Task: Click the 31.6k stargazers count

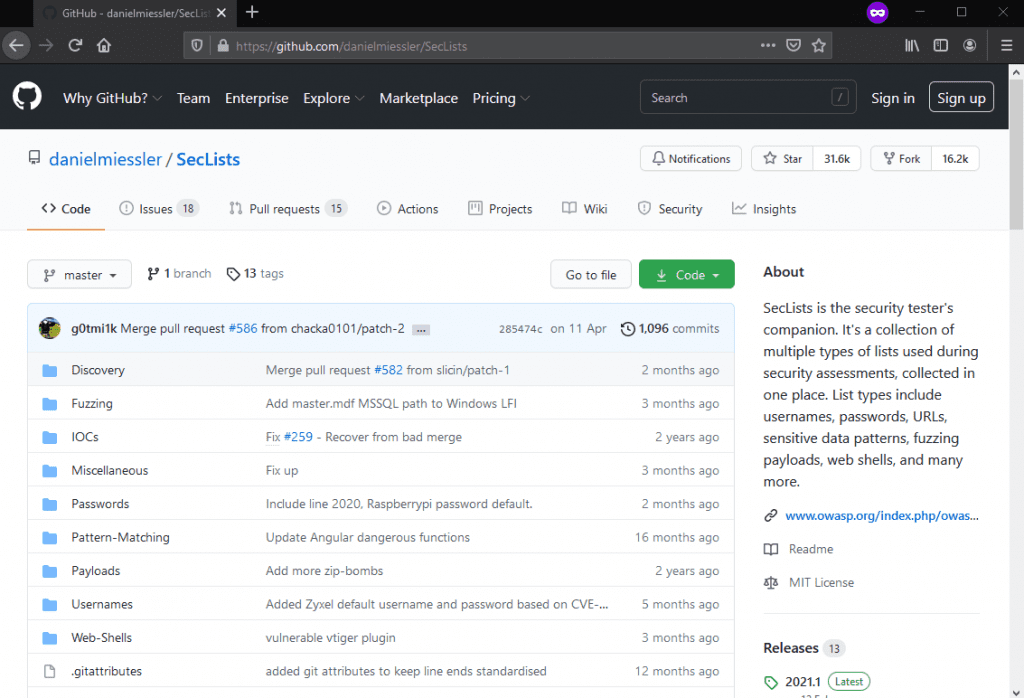Action: point(837,159)
